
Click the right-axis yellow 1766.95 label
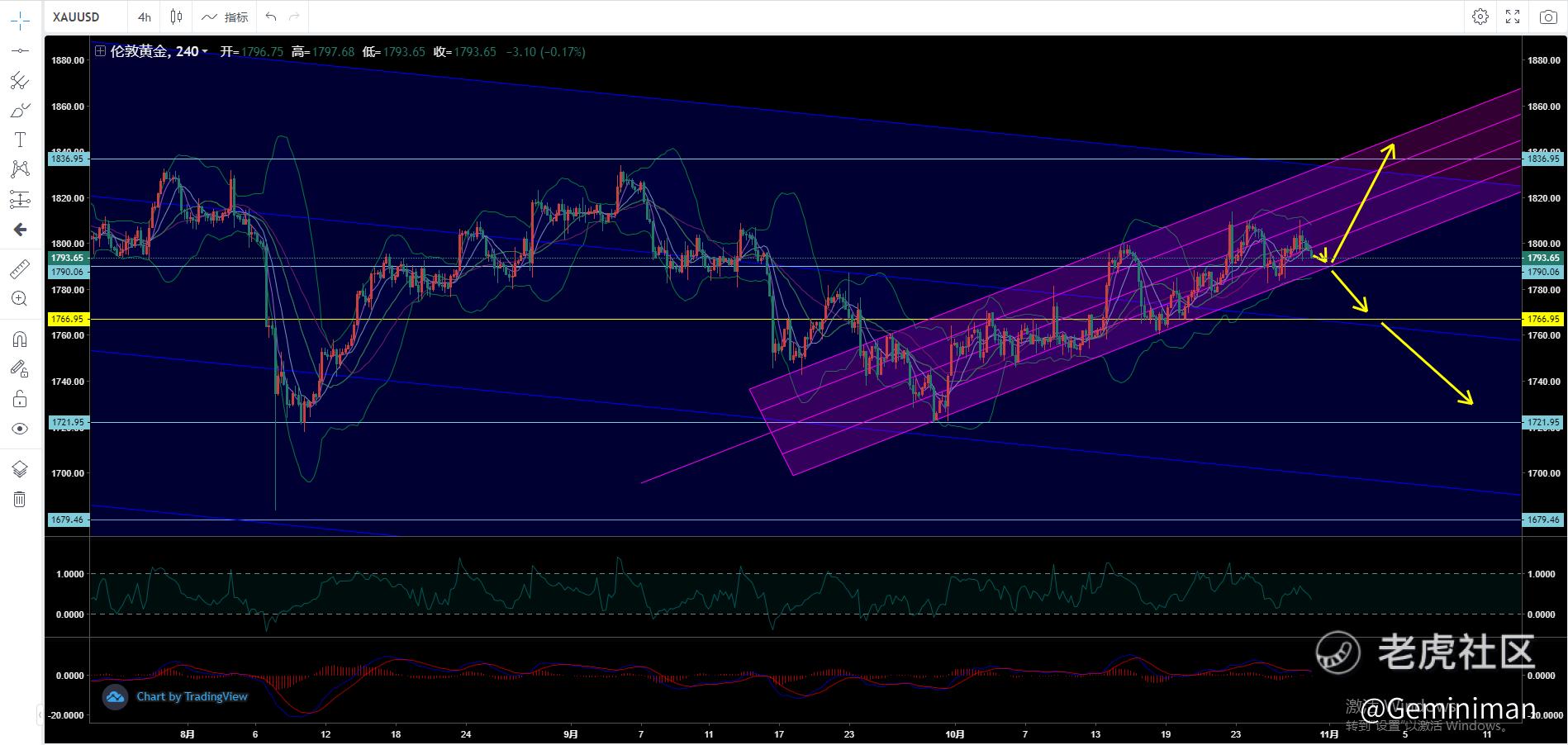tap(1542, 319)
